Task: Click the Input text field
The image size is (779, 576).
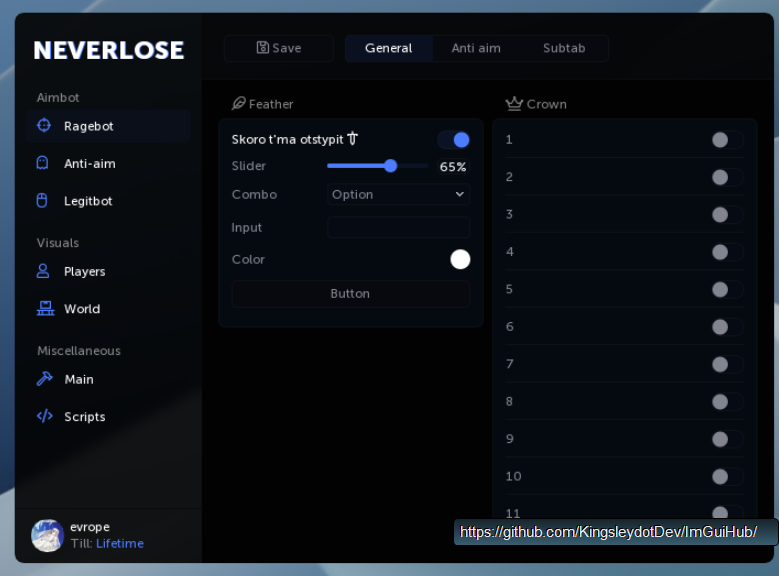Action: coord(398,227)
